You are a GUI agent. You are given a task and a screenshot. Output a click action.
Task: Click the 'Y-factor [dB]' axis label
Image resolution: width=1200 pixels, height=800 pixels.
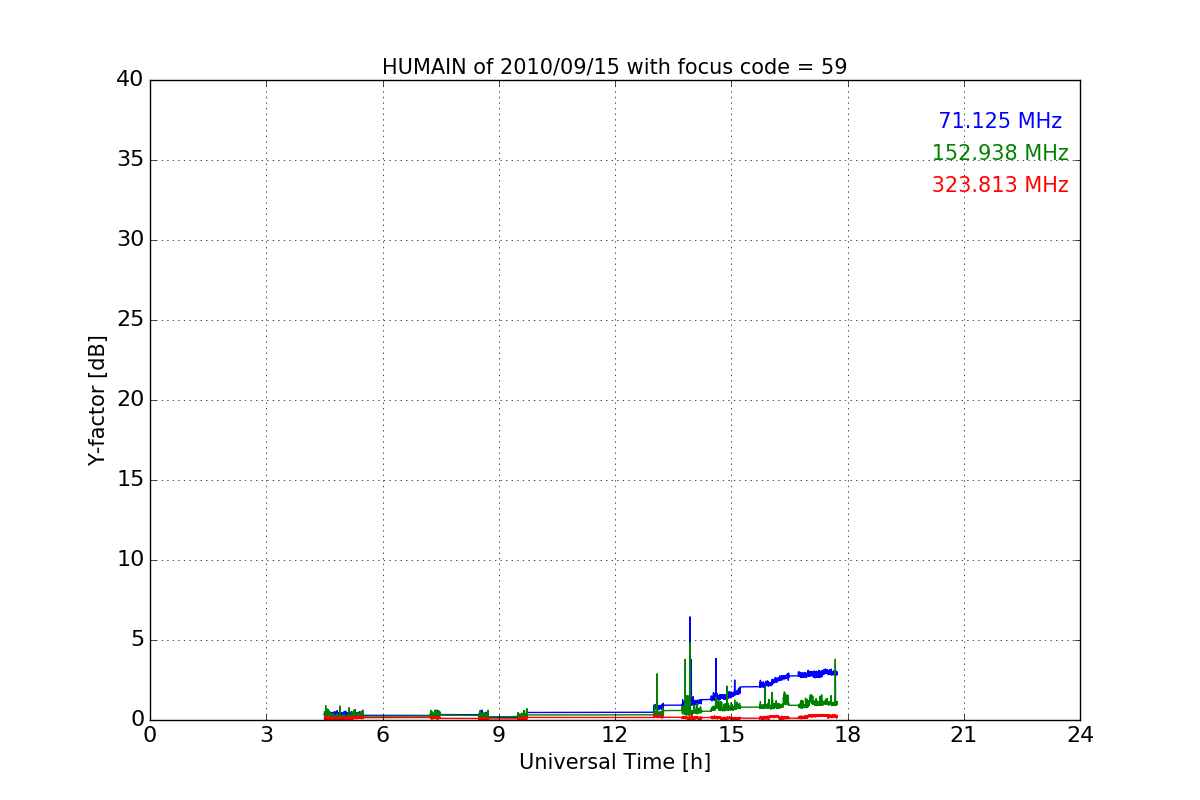click(97, 400)
